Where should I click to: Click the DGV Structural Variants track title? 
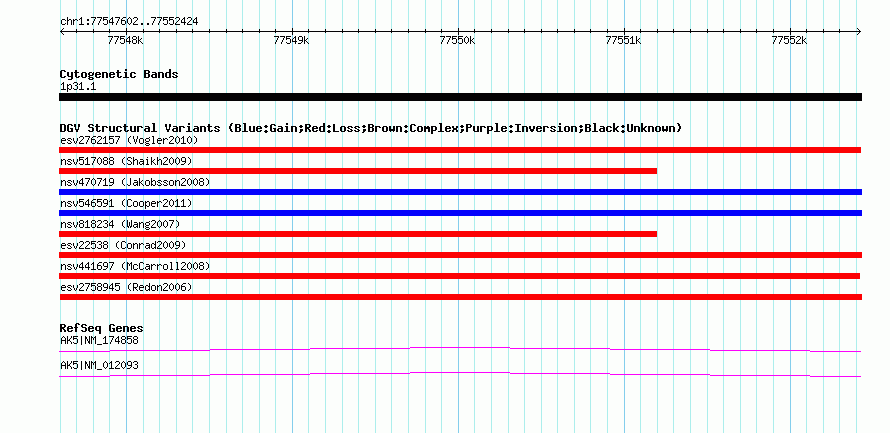click(x=371, y=128)
